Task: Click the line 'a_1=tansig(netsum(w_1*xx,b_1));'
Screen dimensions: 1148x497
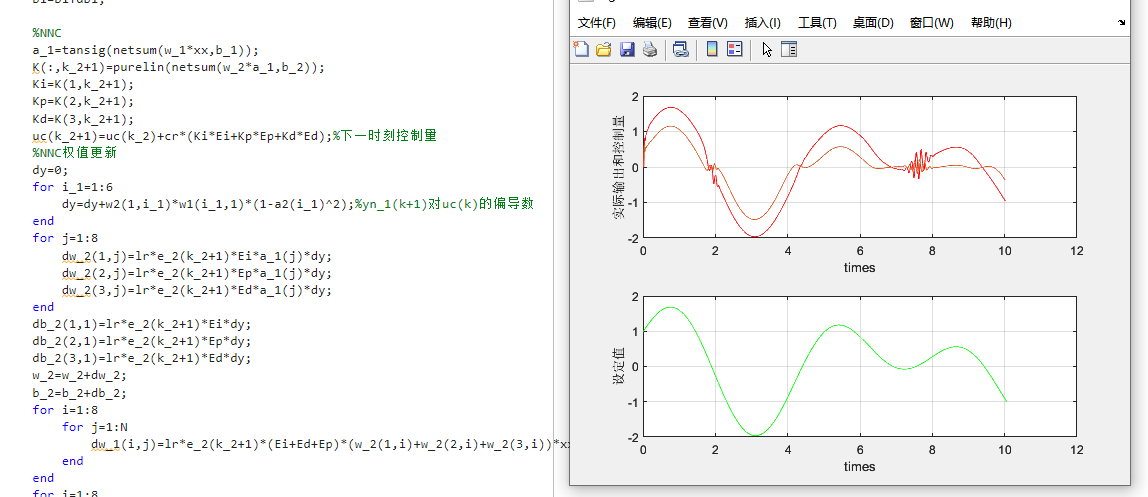Action: (146, 51)
